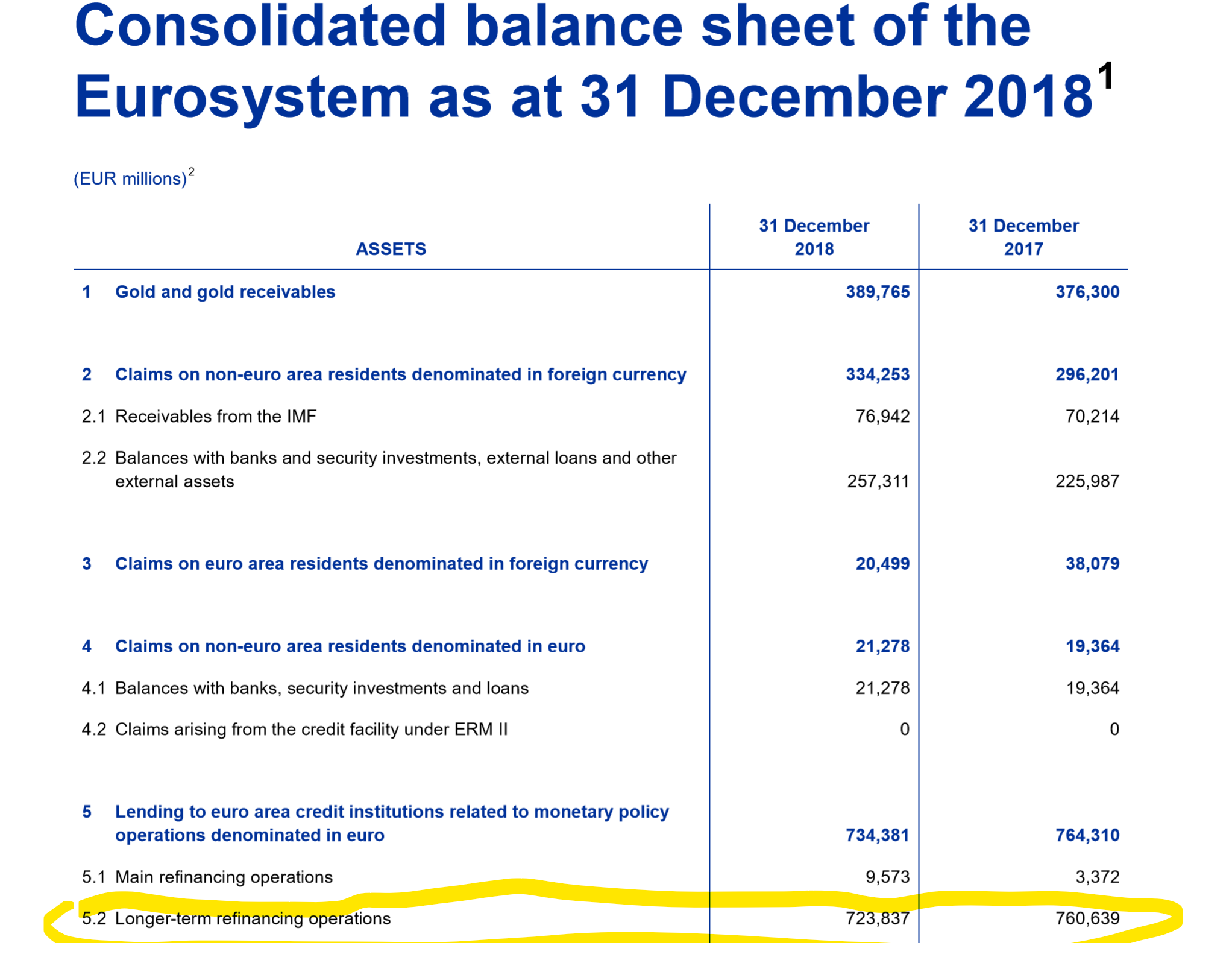Select Claims on non-euro area residents foreign currency heading

(x=400, y=375)
